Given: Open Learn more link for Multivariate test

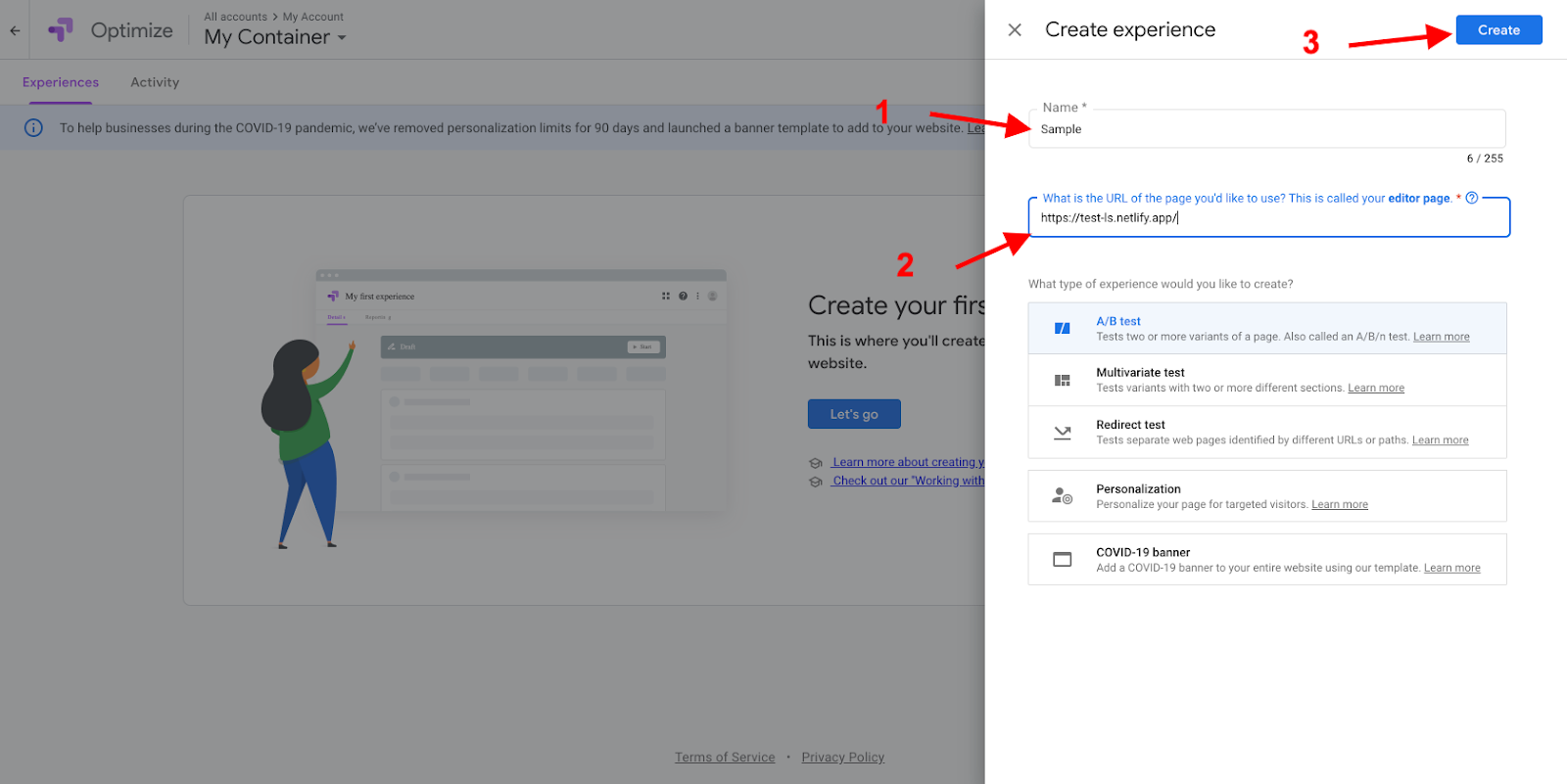Looking at the screenshot, I should pos(1376,389).
